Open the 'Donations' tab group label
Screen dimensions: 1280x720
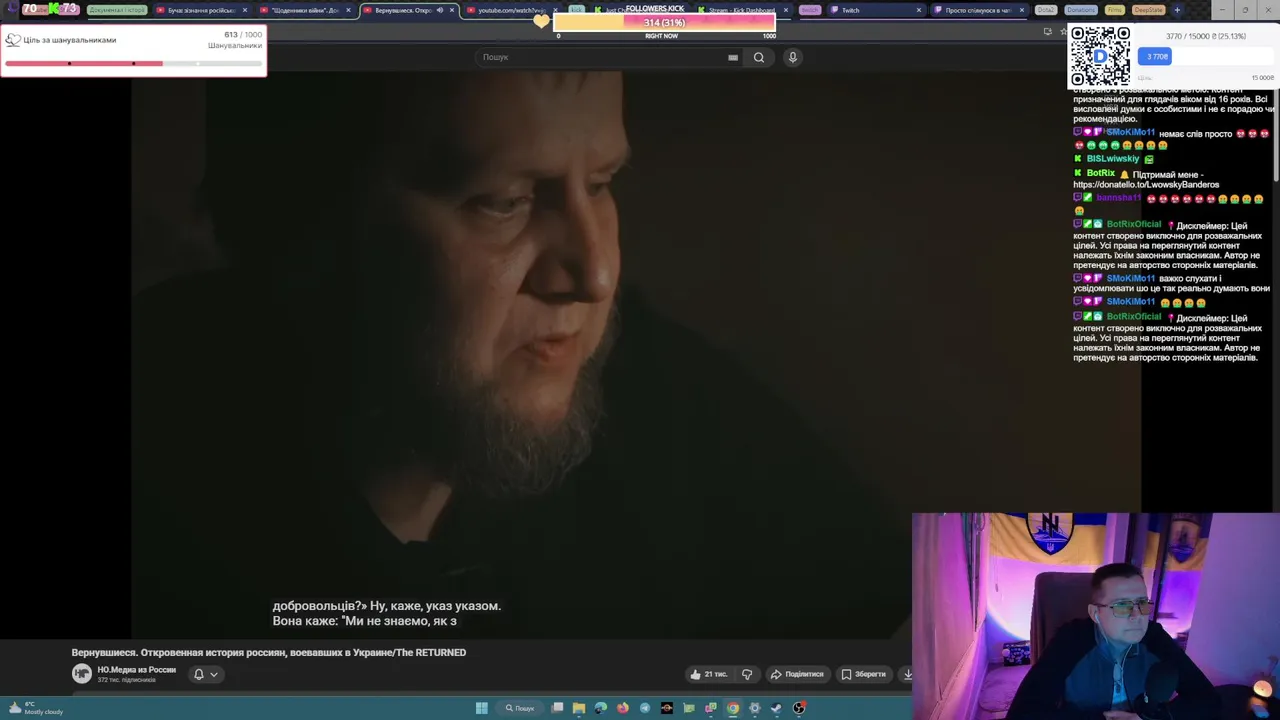1081,10
